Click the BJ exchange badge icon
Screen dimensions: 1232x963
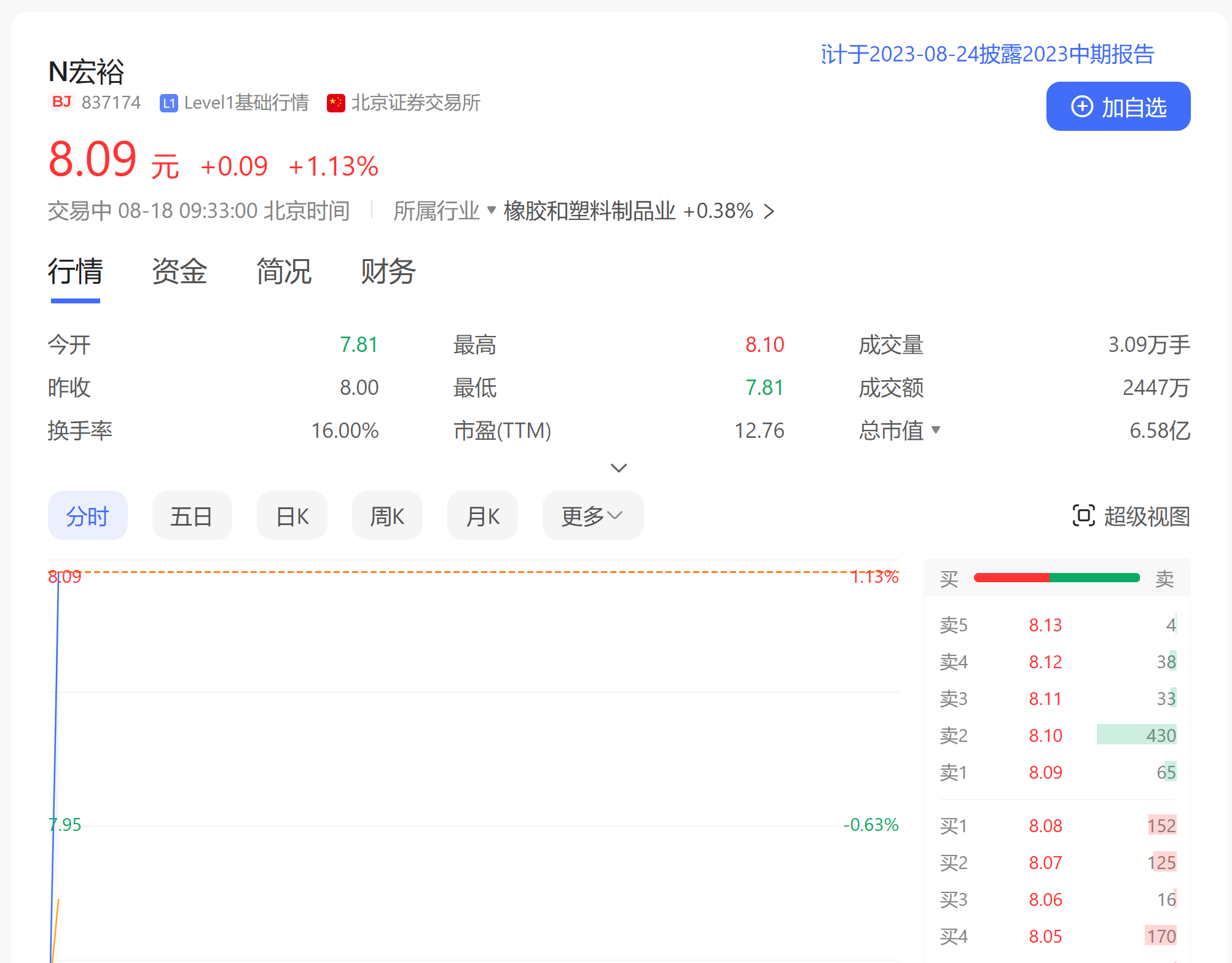[61, 102]
